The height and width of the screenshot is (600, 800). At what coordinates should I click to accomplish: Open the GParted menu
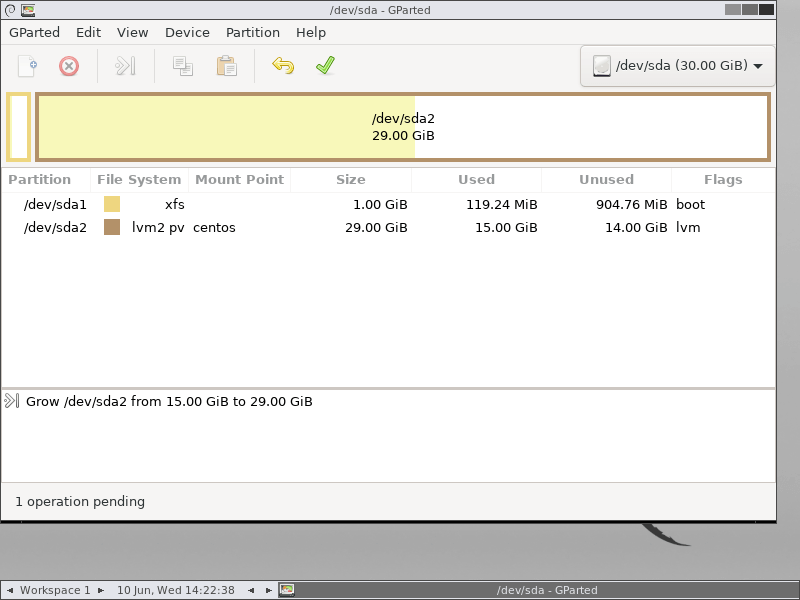(35, 32)
